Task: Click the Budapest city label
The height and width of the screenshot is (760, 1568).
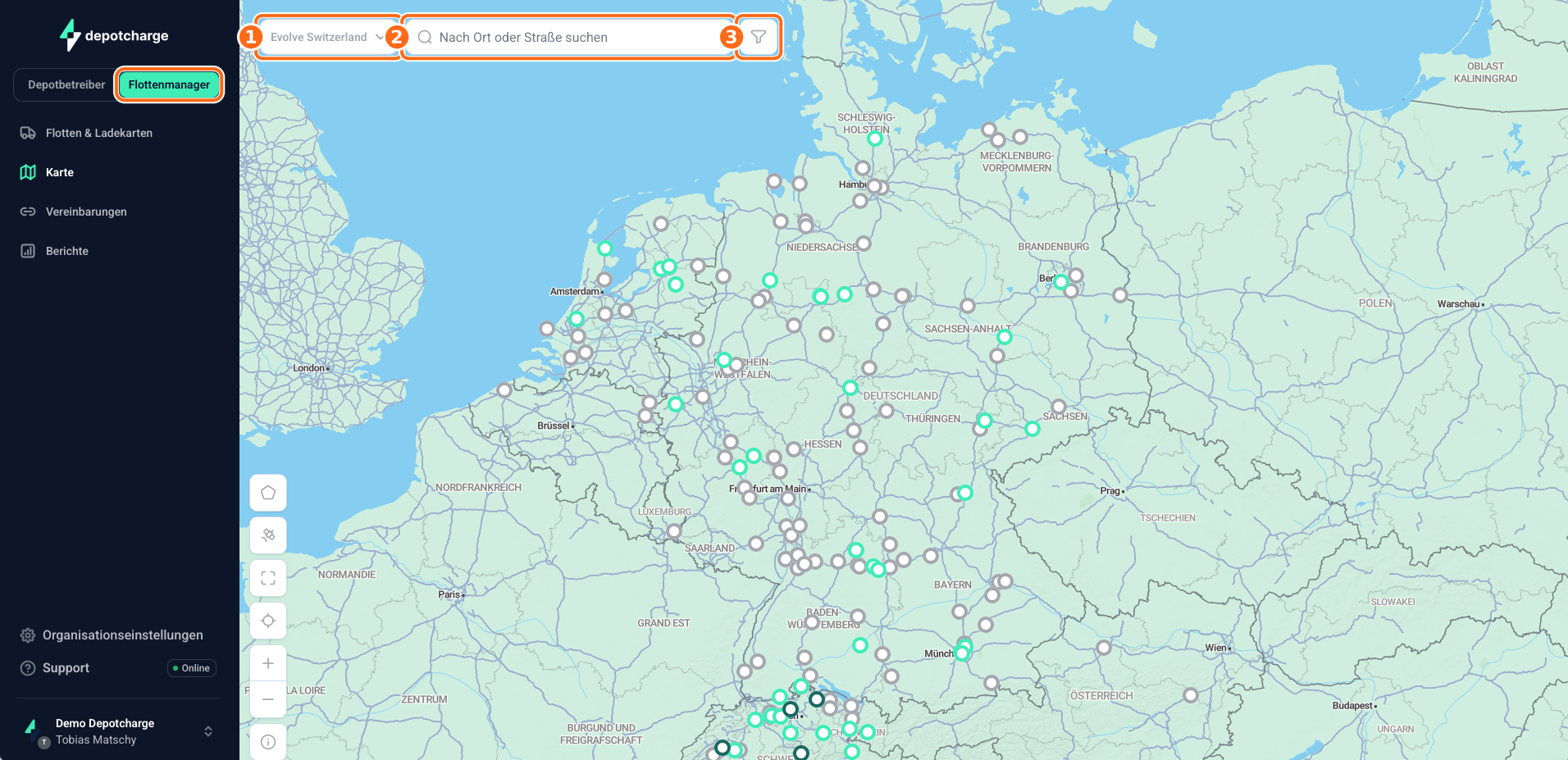Action: tap(1352, 706)
